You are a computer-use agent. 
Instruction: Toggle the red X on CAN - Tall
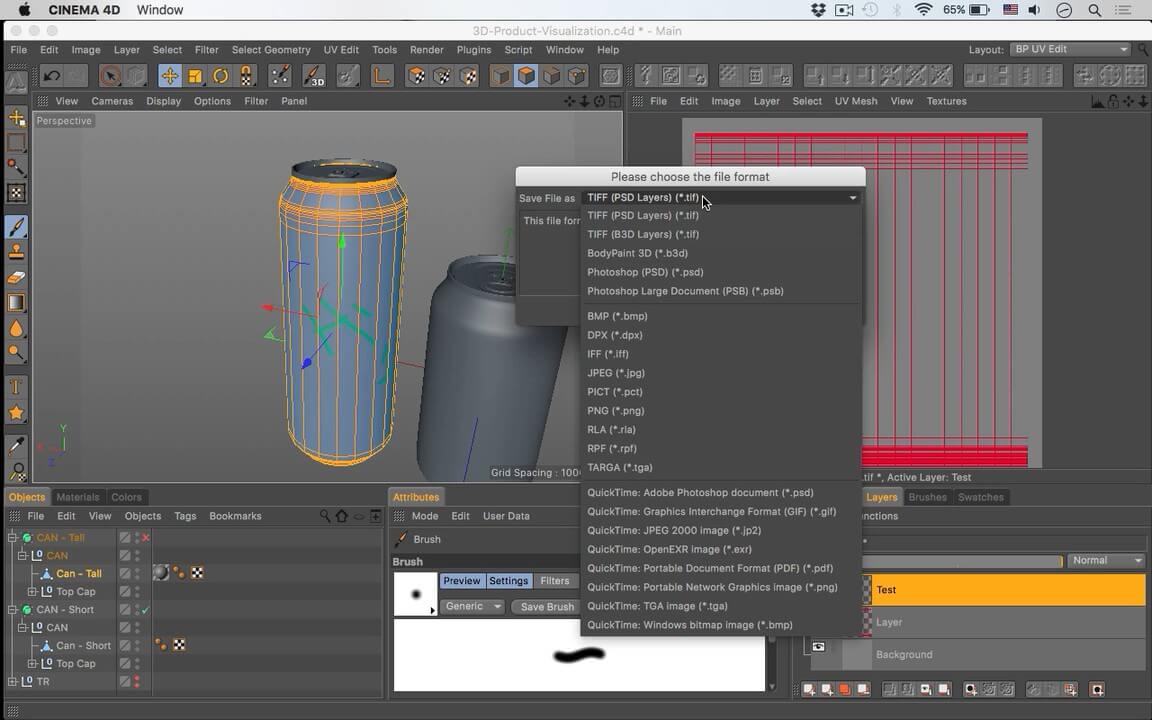[x=146, y=538]
